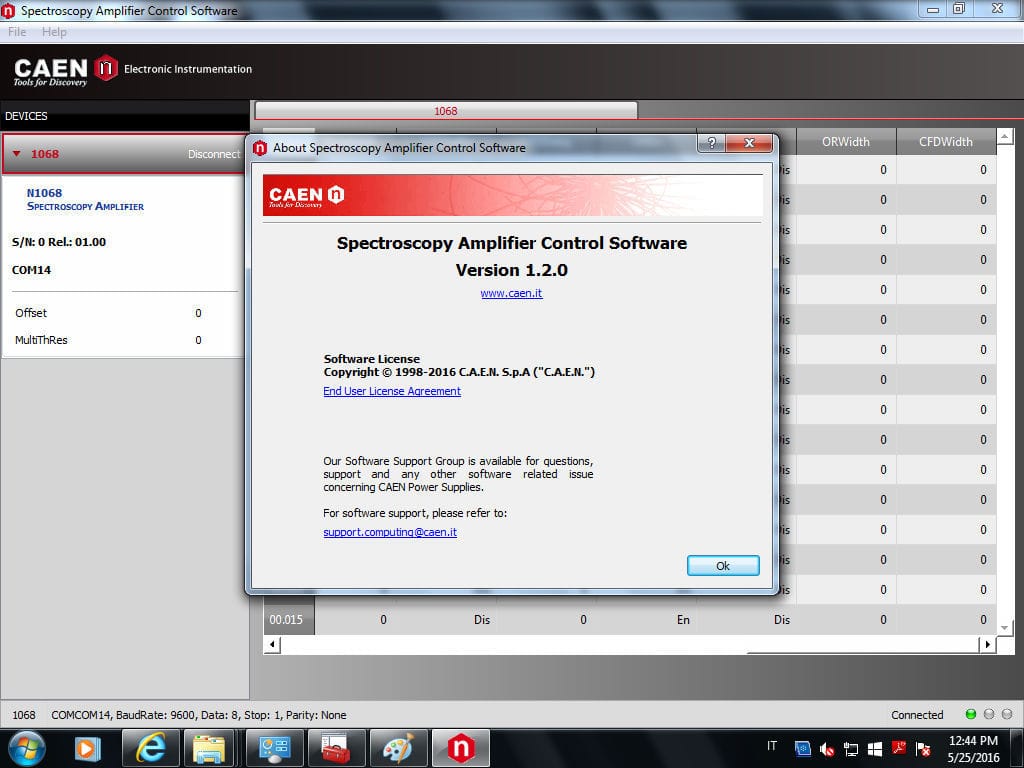The height and width of the screenshot is (768, 1024).
Task: Click the IT language indicator in the system tray
Action: click(771, 747)
